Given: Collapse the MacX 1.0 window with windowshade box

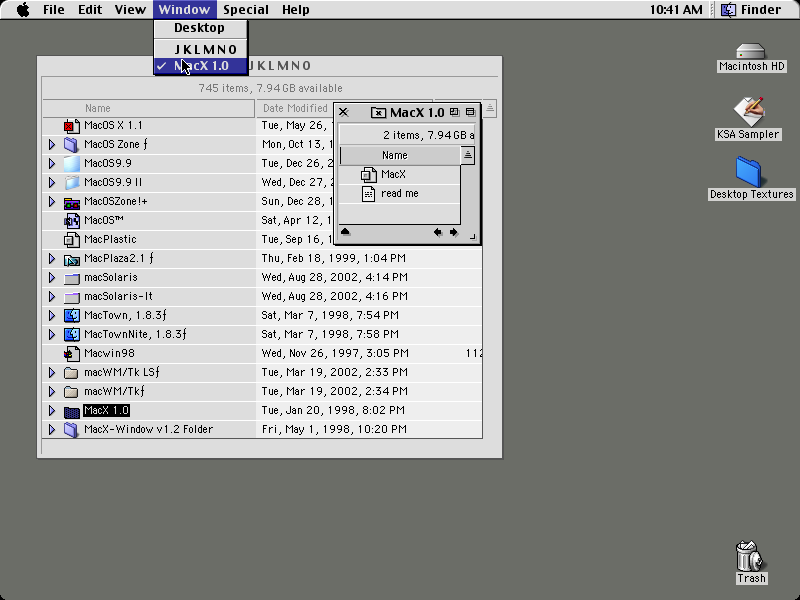Looking at the screenshot, I should coord(470,112).
